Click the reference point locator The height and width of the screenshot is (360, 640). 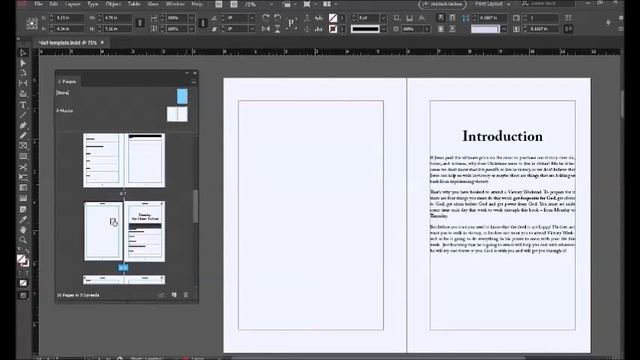(32, 23)
